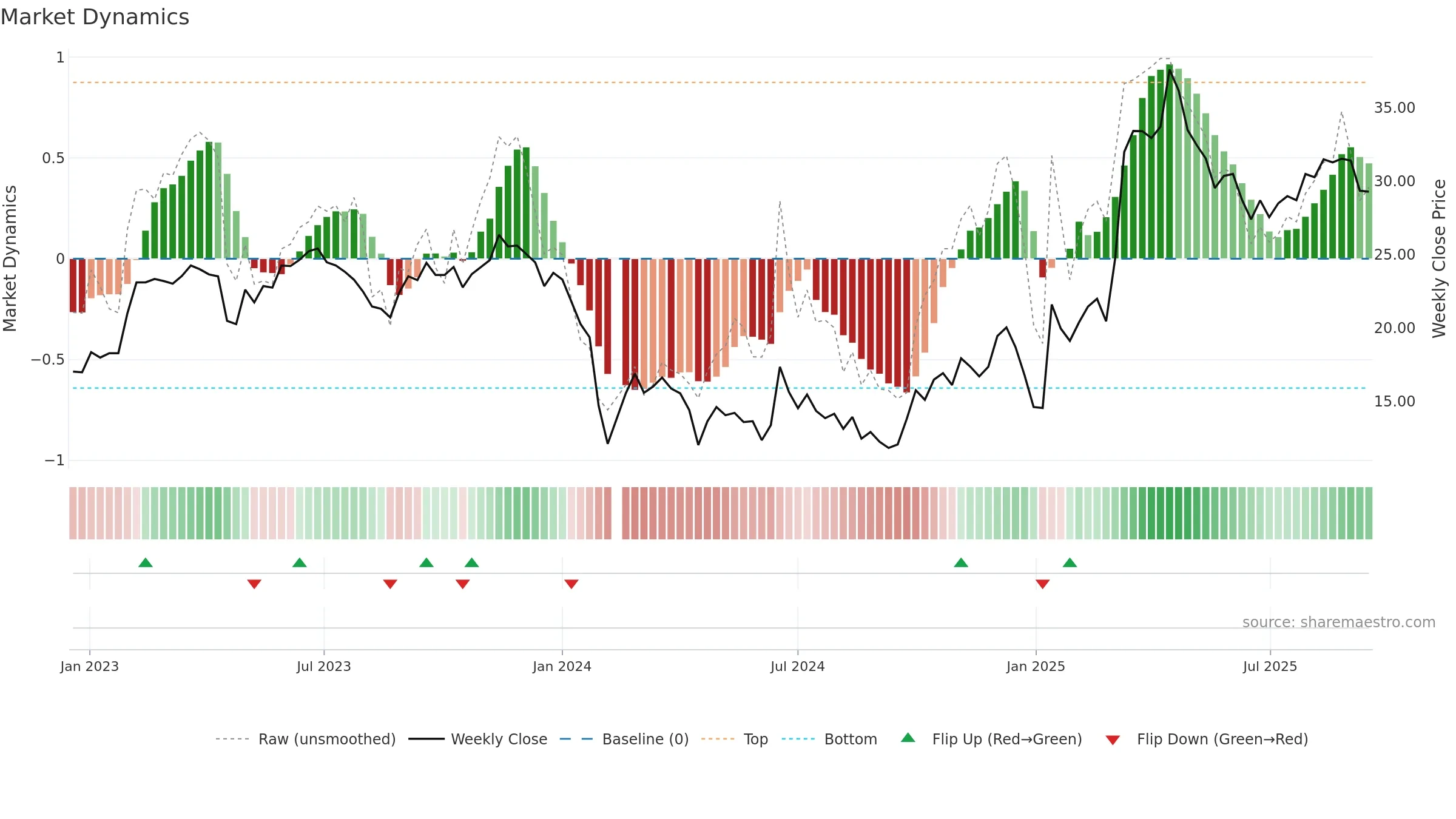
Task: Click the flip-down marker nearest Jan 2025
Action: (1043, 584)
